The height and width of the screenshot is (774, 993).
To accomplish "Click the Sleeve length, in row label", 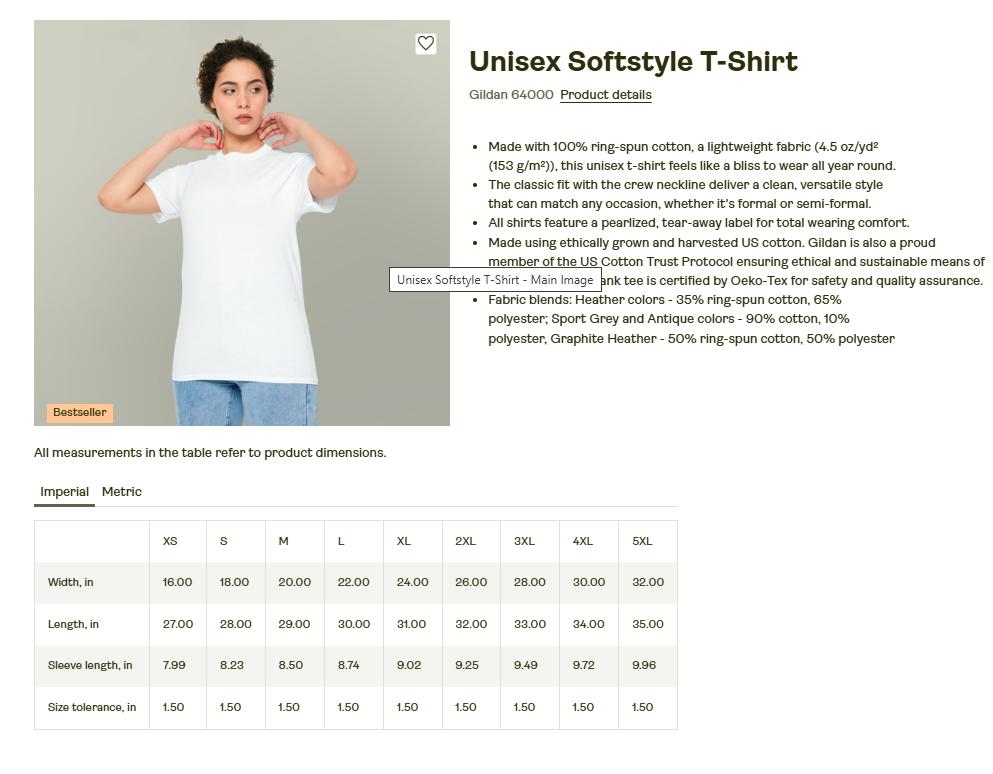I will pyautogui.click(x=90, y=665).
